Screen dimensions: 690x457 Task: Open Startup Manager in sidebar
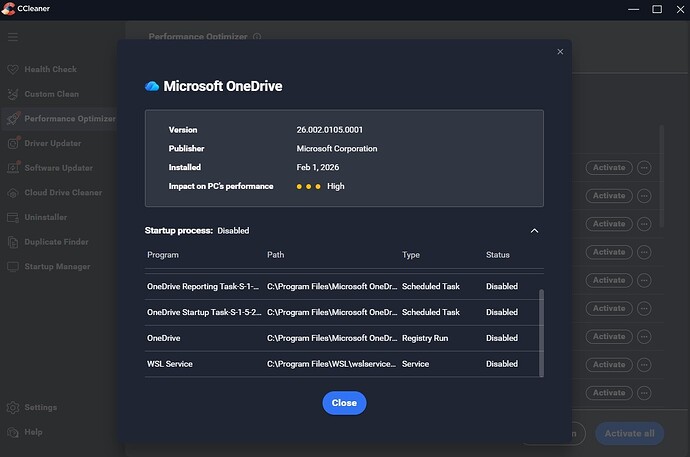58,267
